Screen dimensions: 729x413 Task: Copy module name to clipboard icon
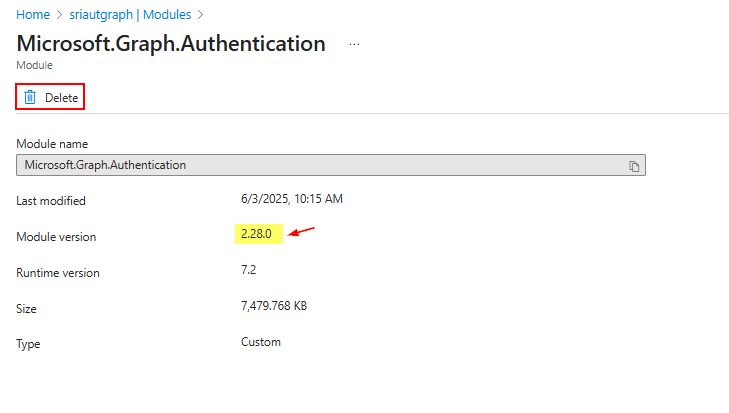(x=634, y=166)
